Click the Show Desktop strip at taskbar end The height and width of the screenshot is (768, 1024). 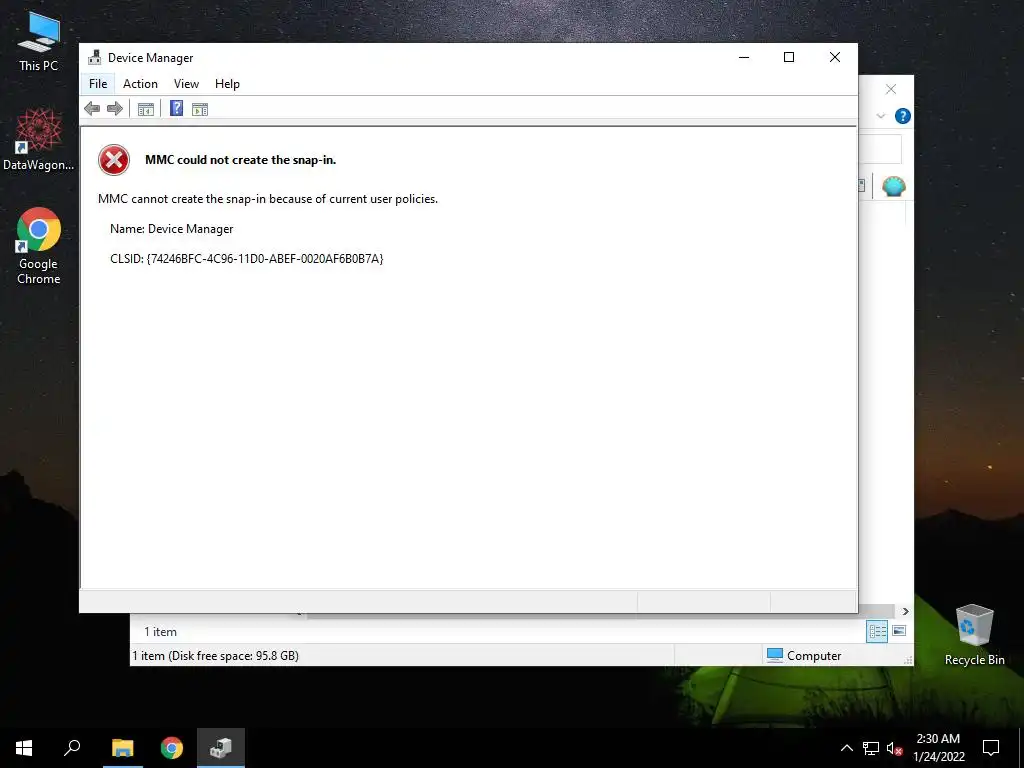1021,748
